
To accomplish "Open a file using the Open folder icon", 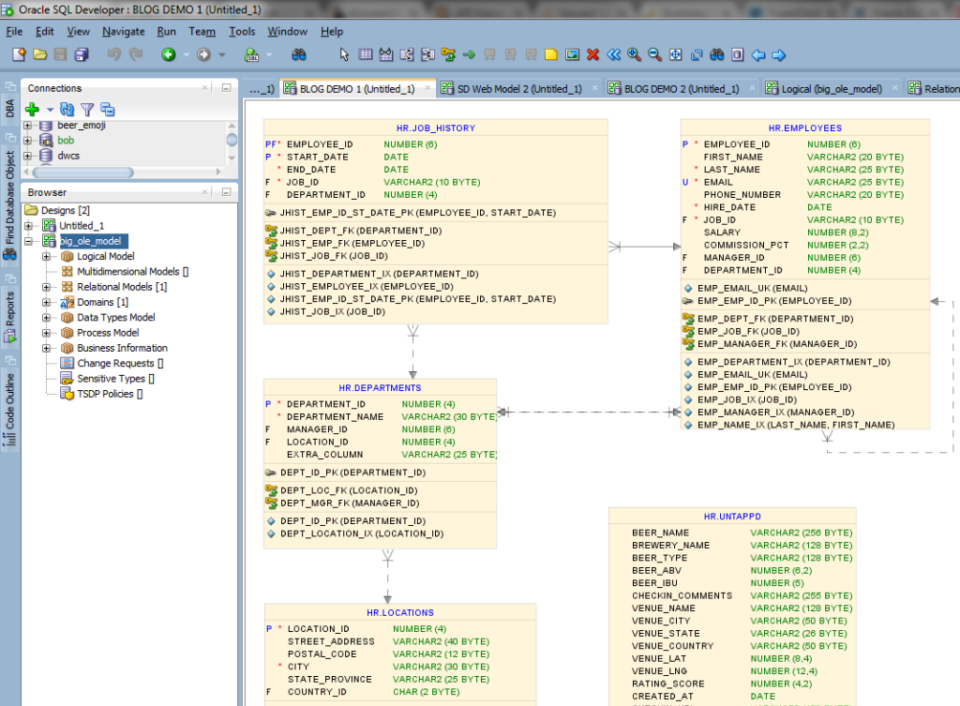I will click(x=40, y=56).
